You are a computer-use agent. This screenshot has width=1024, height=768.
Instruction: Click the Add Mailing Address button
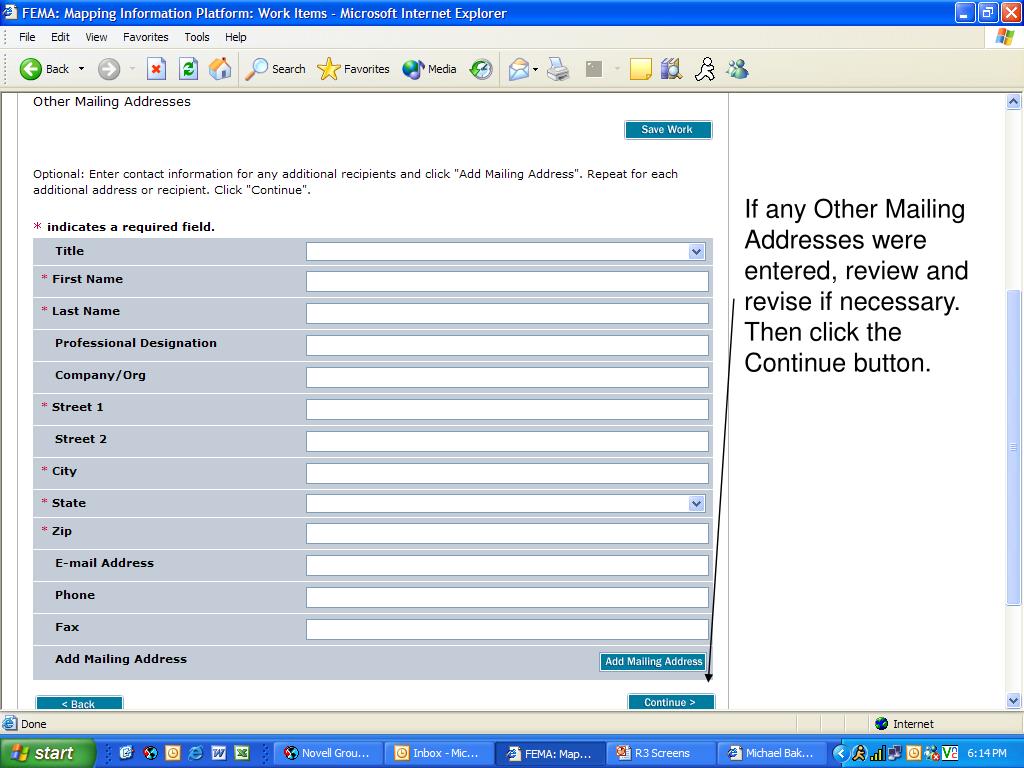(x=653, y=662)
